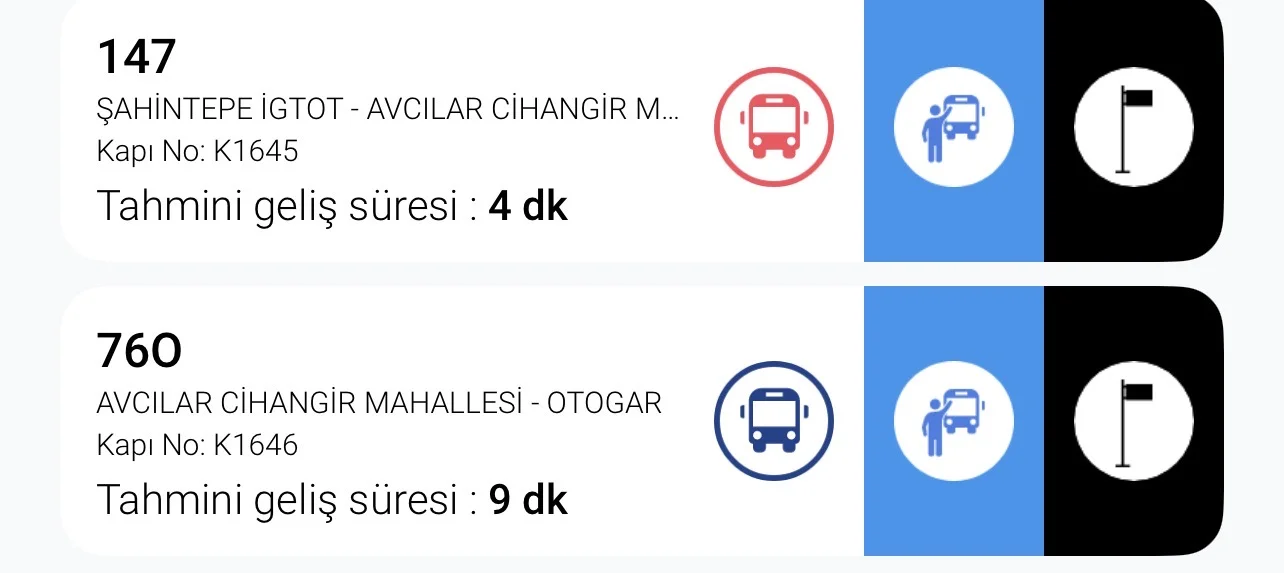
Task: Open ŞAHİNTEPE İGTOT - AVCILAR CİHANGİR route name
Action: pos(387,110)
